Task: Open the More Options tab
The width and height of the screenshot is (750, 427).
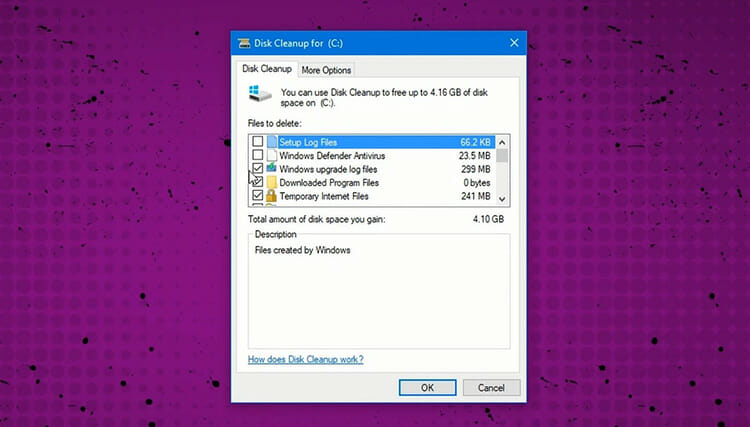Action: 326,70
